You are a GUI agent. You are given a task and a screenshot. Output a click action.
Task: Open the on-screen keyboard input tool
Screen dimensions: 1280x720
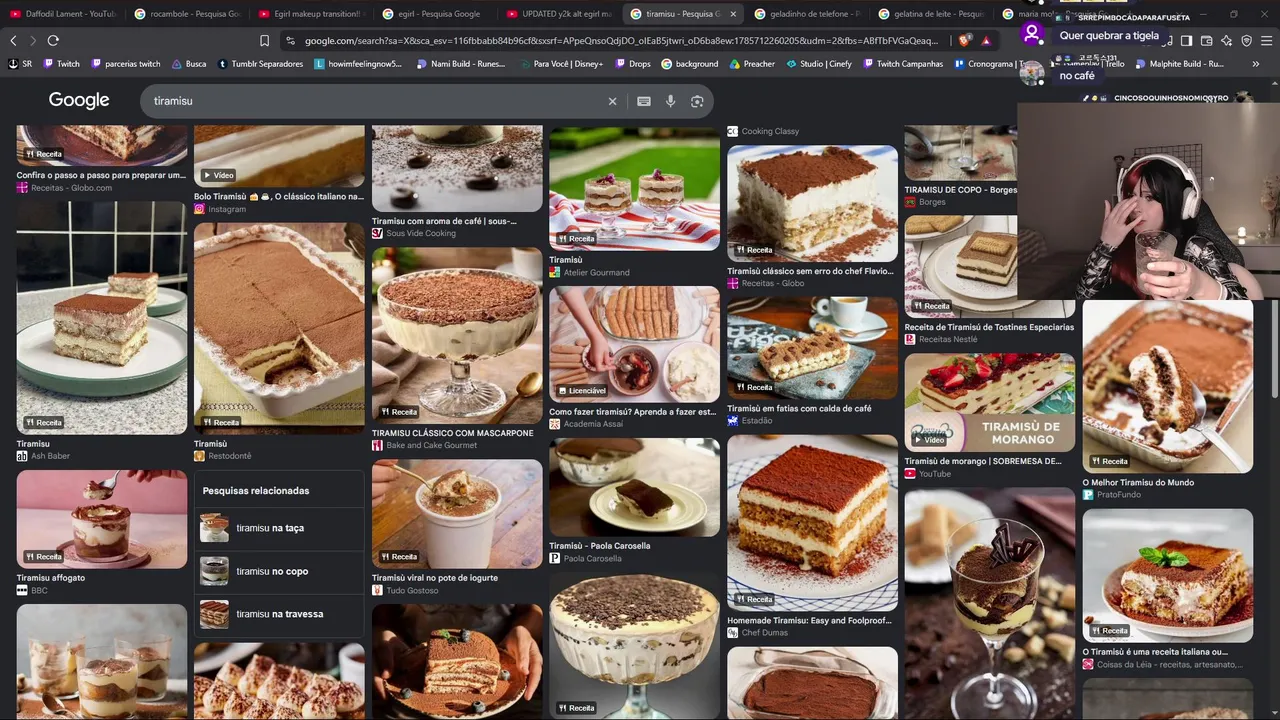click(644, 101)
